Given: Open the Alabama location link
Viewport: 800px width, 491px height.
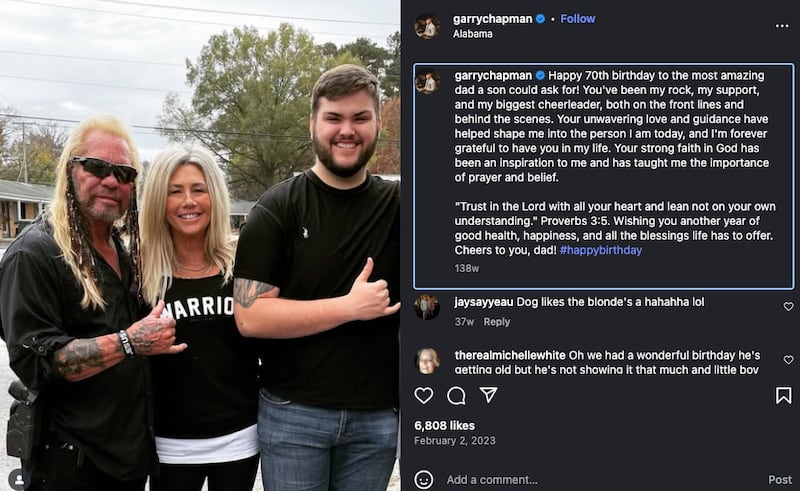Looking at the screenshot, I should (472, 34).
